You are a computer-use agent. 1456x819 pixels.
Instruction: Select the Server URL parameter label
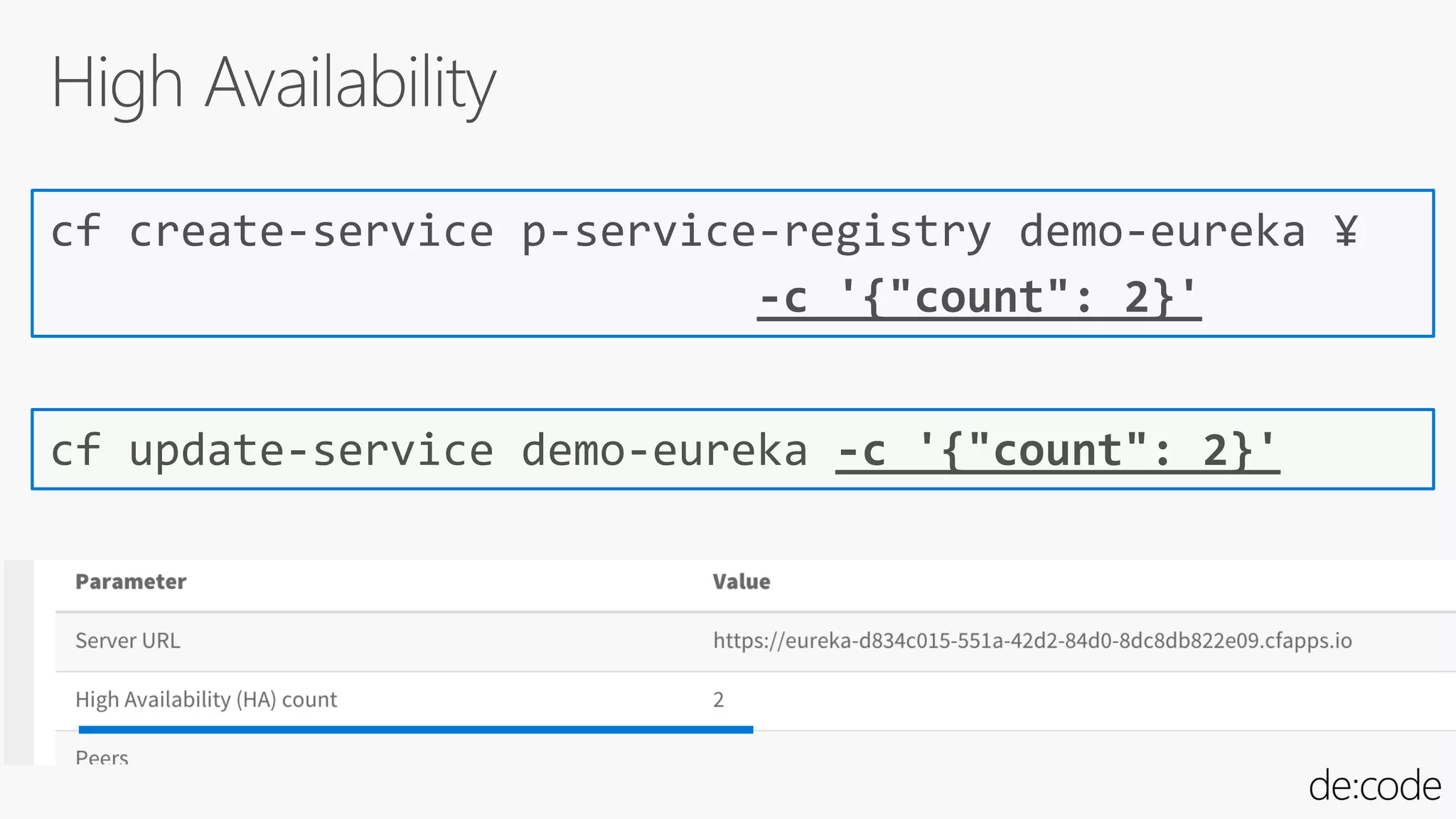[128, 641]
